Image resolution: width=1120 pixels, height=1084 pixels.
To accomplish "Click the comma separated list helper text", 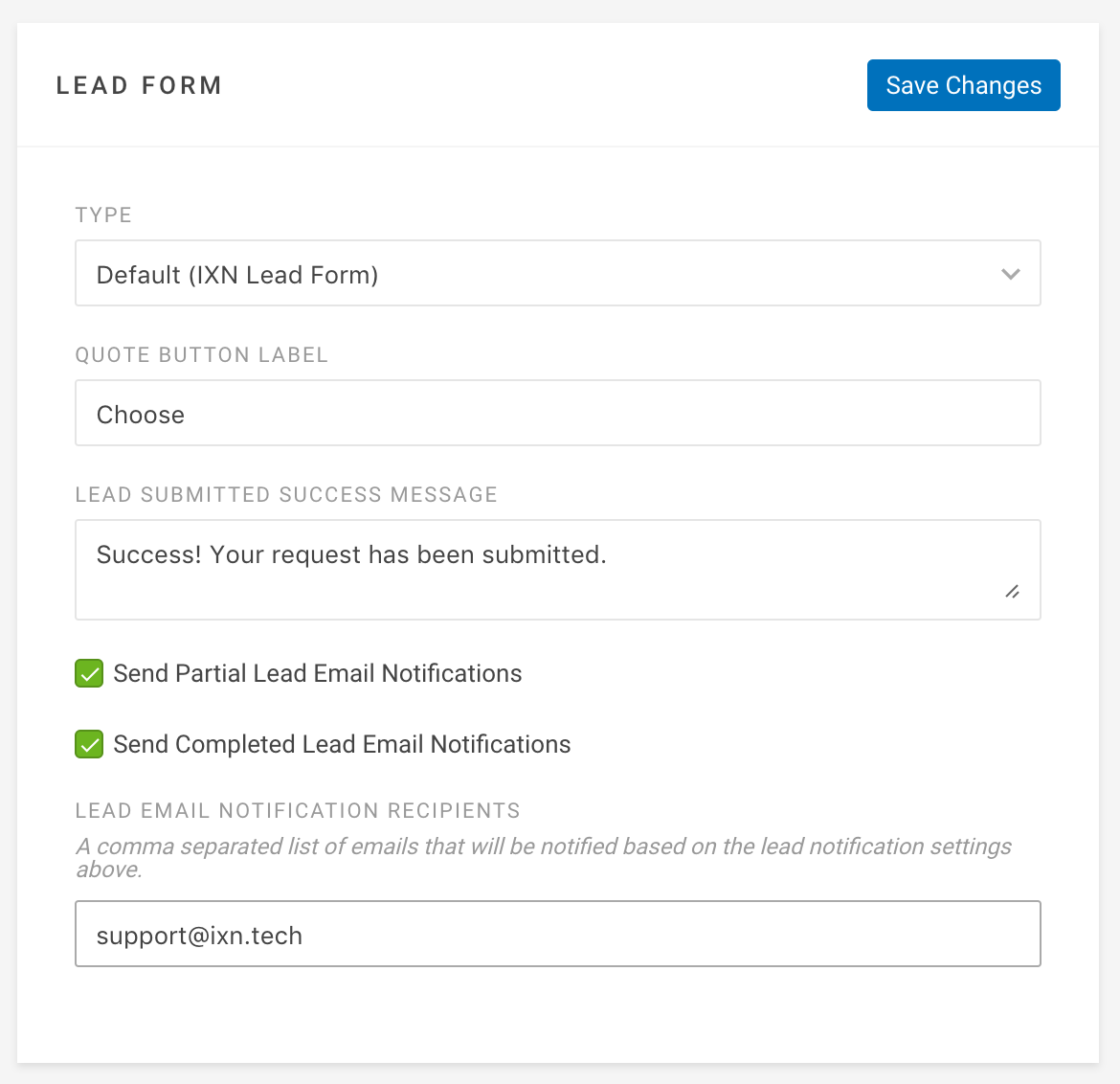I will coord(544,857).
